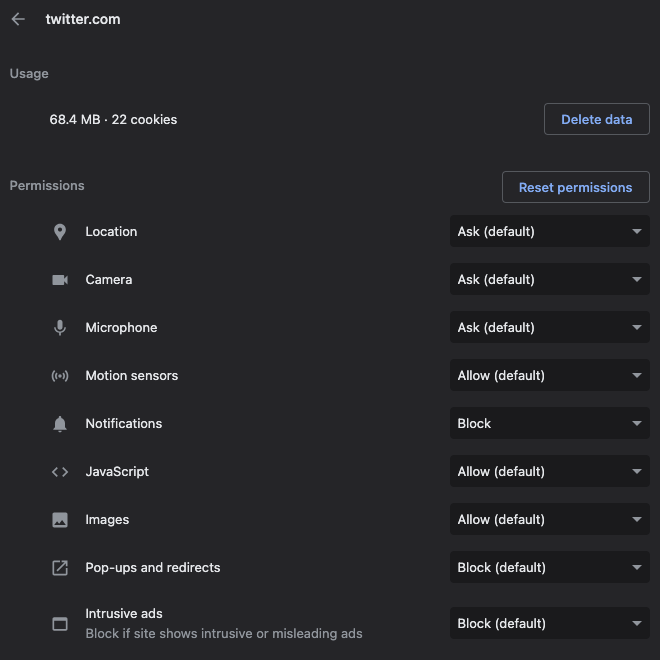Open the Pop-ups and redirects dropdown

550,567
